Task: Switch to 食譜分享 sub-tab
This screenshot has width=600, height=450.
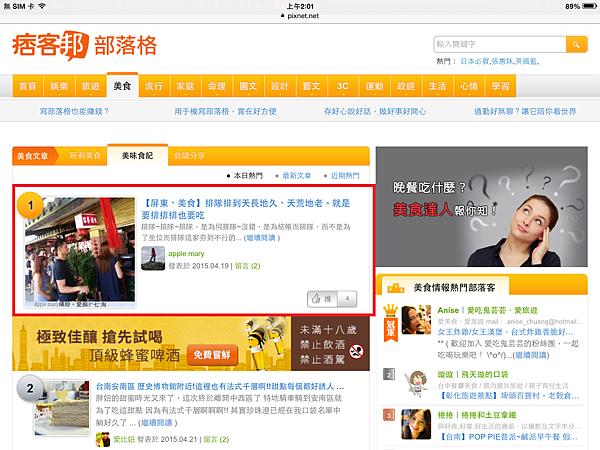Action: coord(189,156)
